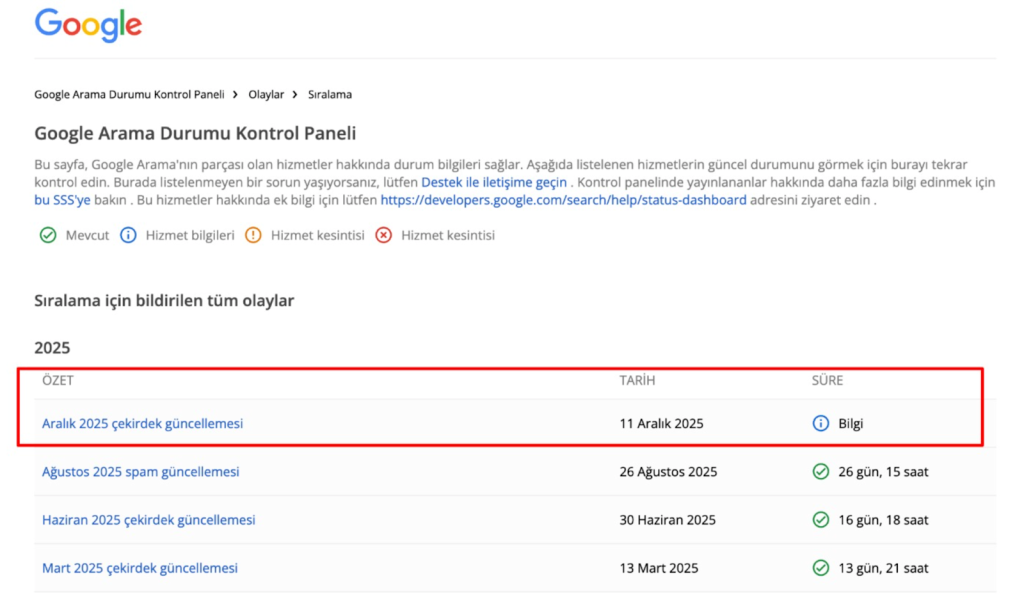Click the ÖZET column header
1024x613 pixels.
(58, 381)
